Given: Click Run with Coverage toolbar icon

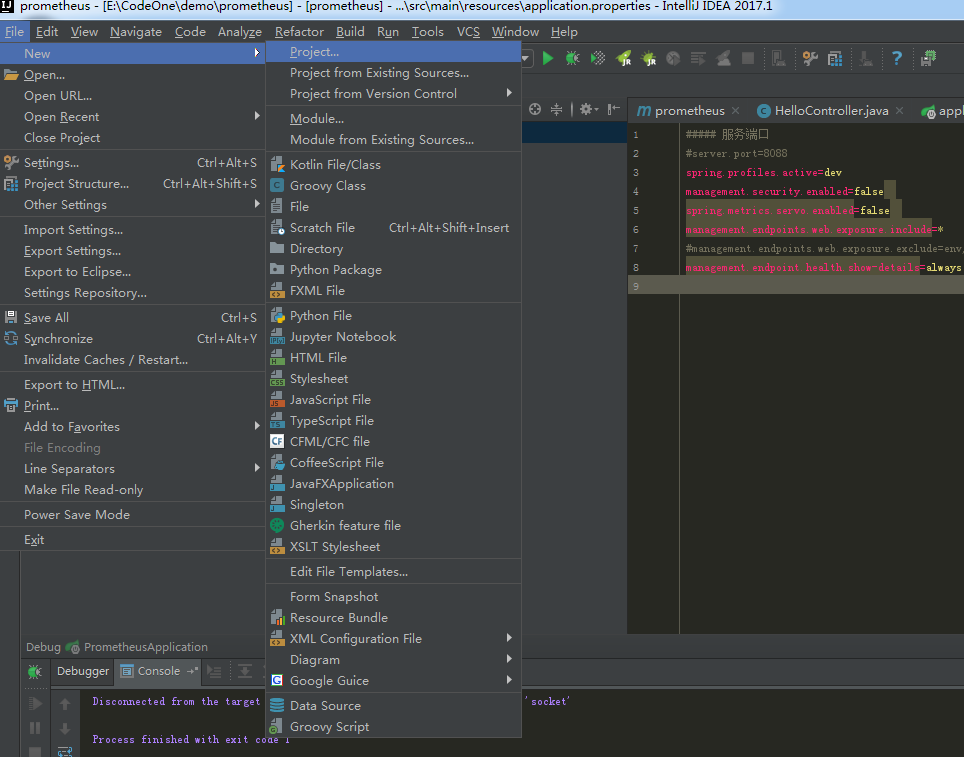Looking at the screenshot, I should [x=598, y=58].
